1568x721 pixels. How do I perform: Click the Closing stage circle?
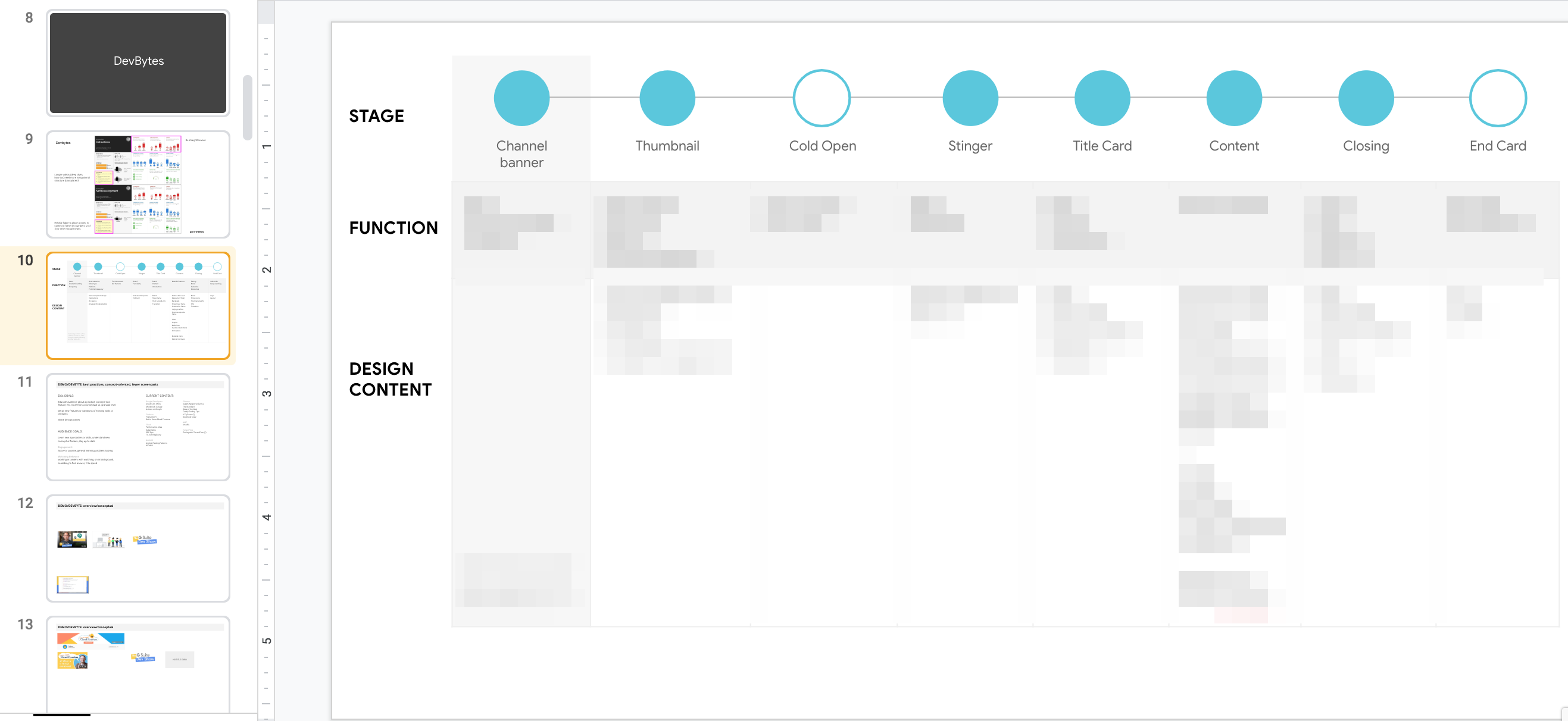[1366, 98]
